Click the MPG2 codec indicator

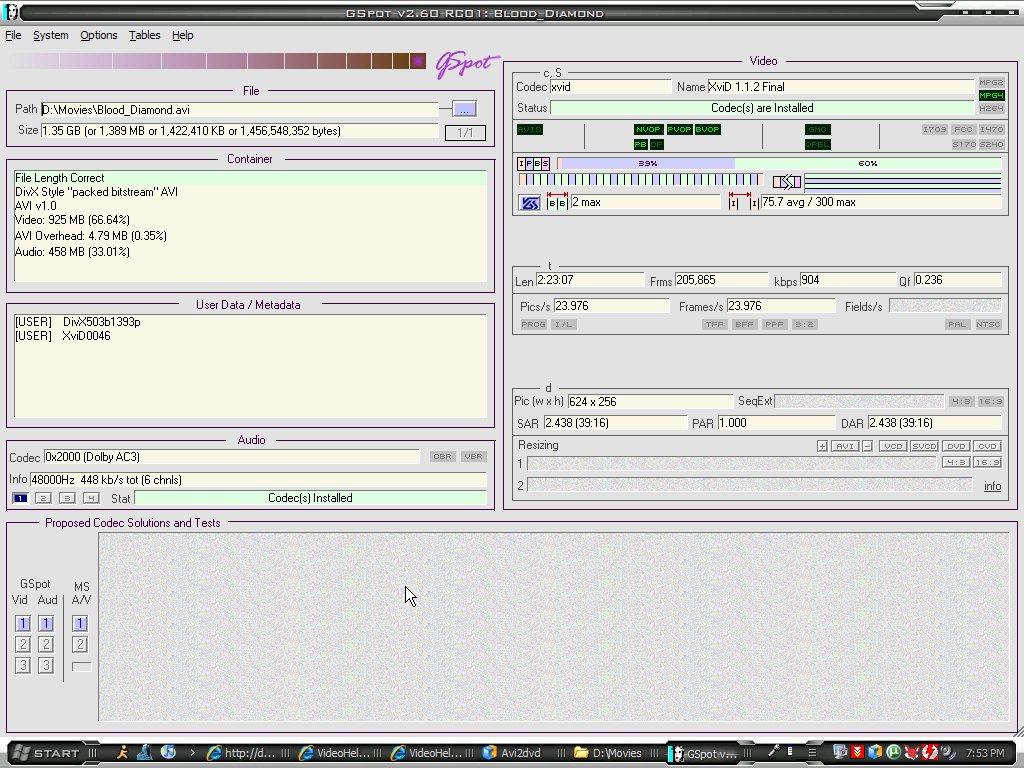point(991,82)
